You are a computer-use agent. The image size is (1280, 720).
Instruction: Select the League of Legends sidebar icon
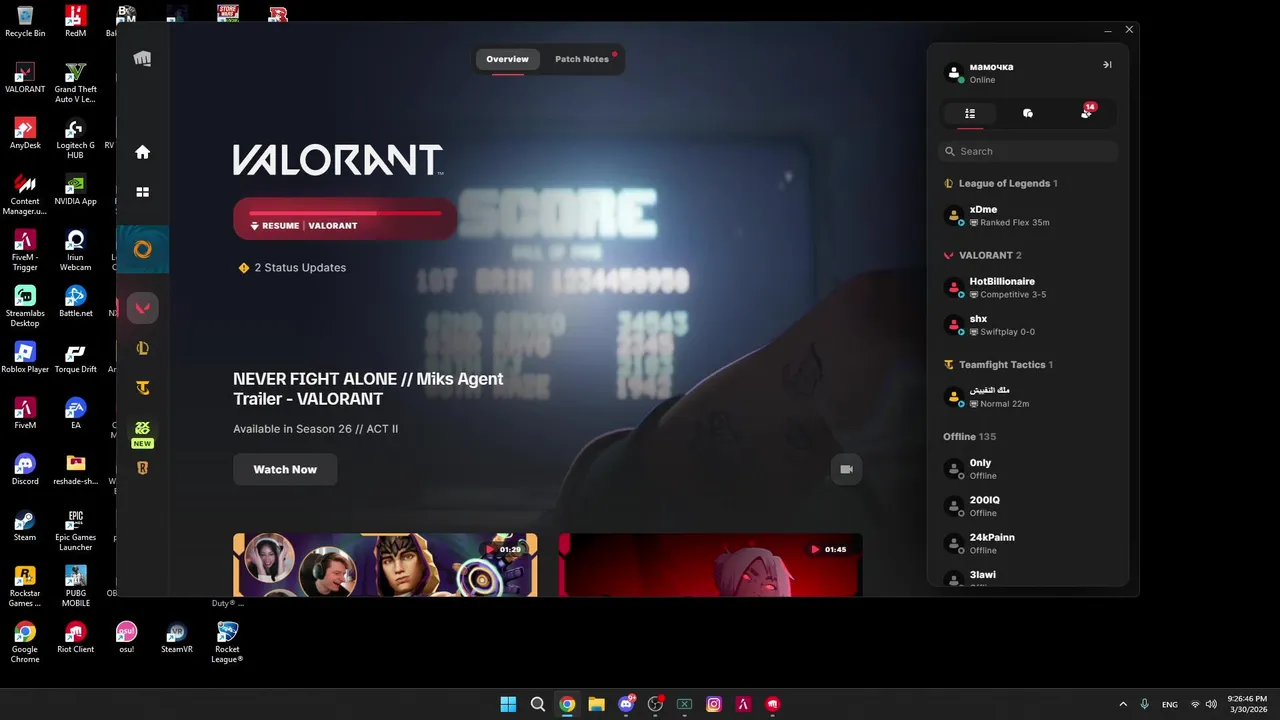tap(143, 348)
